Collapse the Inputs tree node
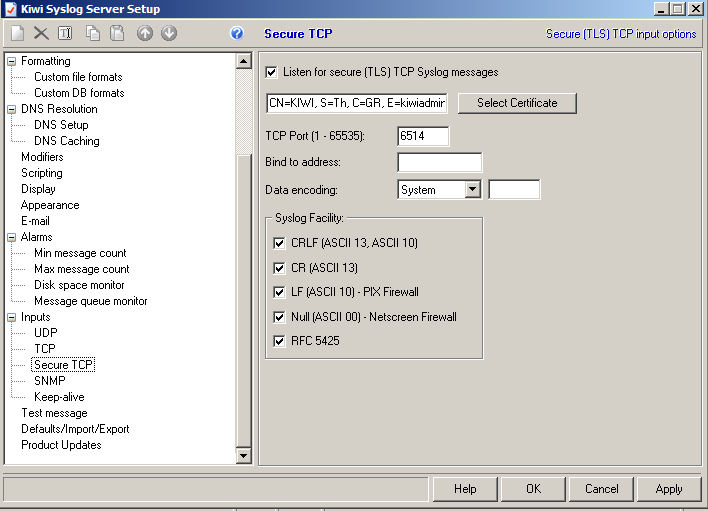This screenshot has width=708, height=511. pos(12,317)
